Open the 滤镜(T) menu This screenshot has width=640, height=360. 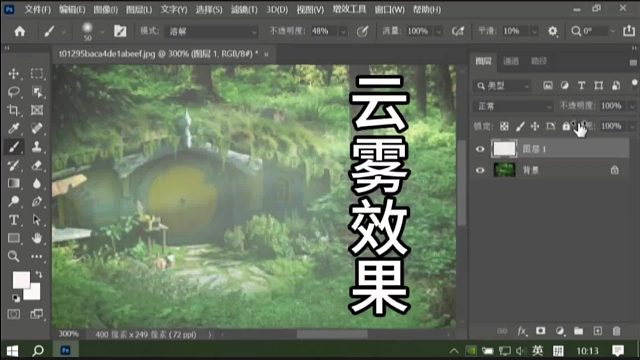(x=244, y=9)
